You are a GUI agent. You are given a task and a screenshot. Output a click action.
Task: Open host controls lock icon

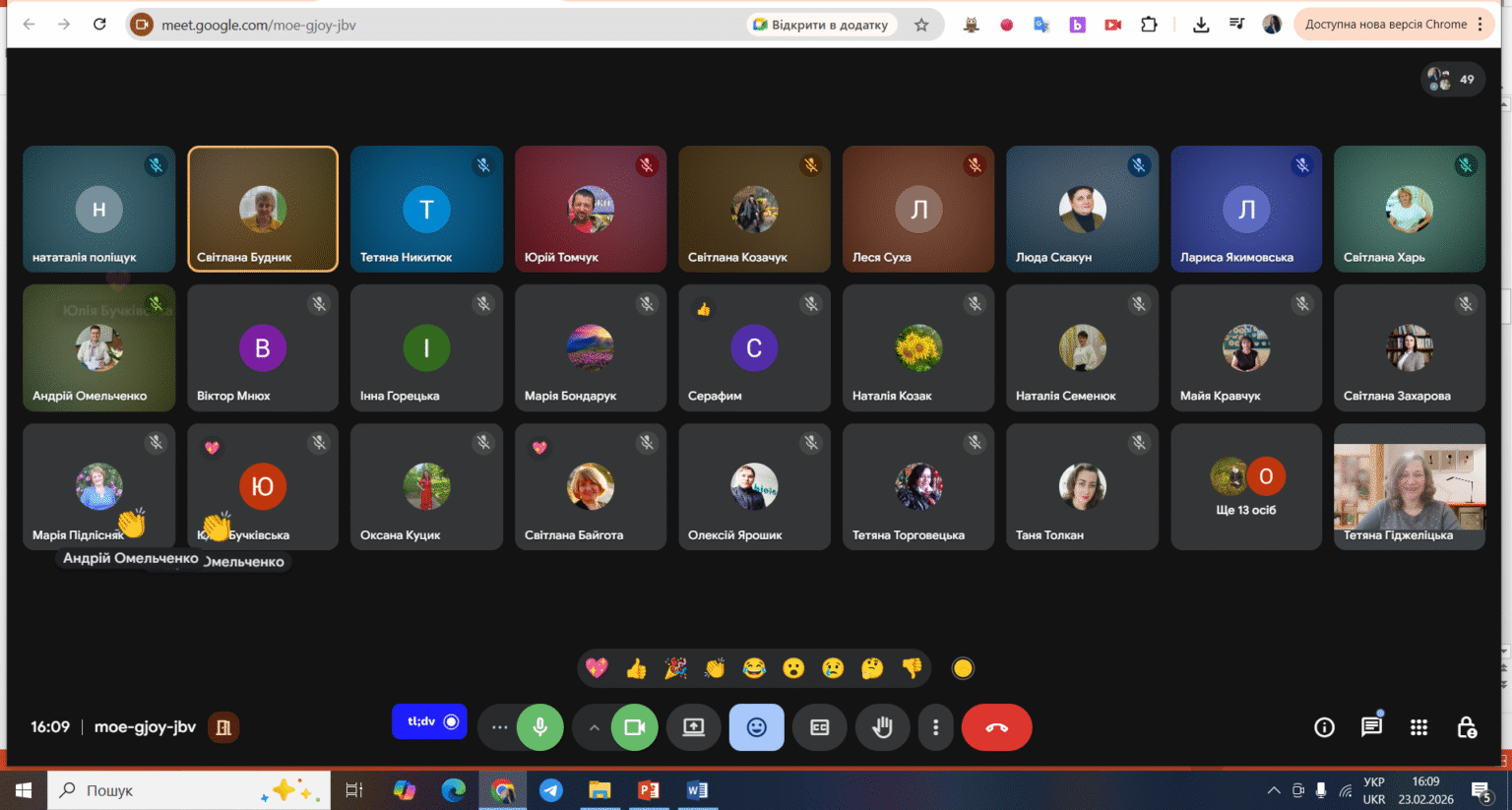click(x=1466, y=727)
